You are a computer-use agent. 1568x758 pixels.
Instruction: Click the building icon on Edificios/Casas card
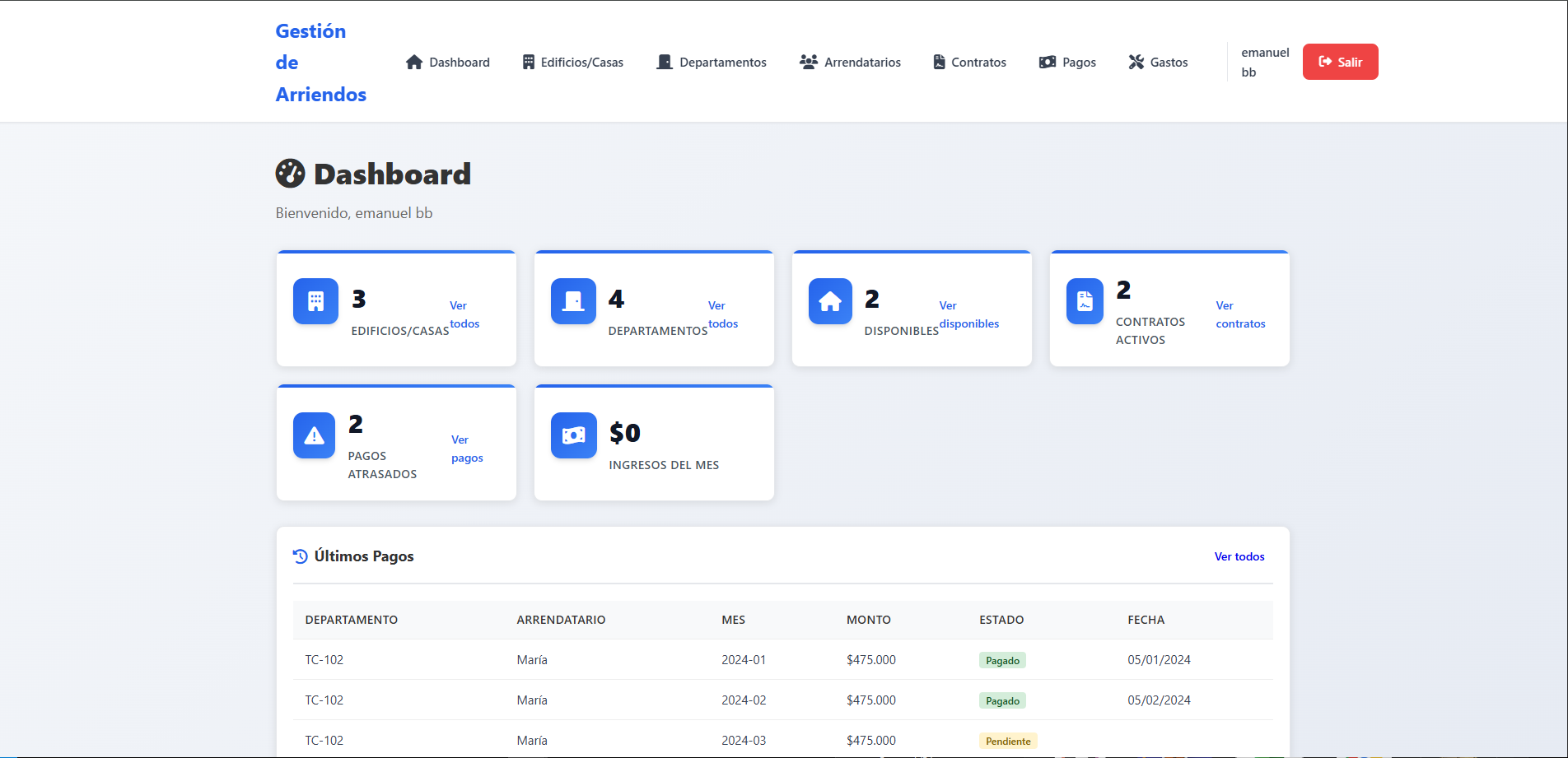pos(315,301)
